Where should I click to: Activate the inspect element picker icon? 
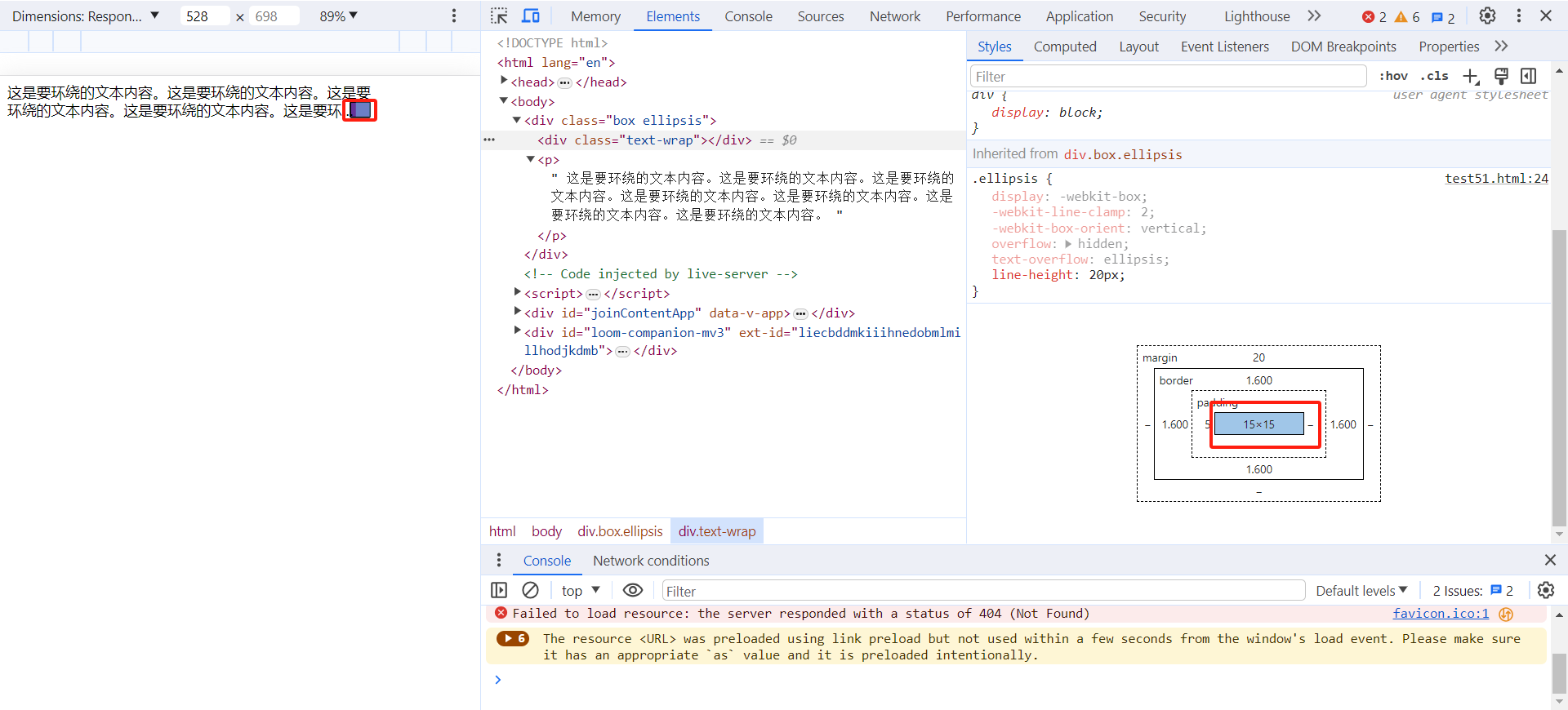[x=499, y=16]
